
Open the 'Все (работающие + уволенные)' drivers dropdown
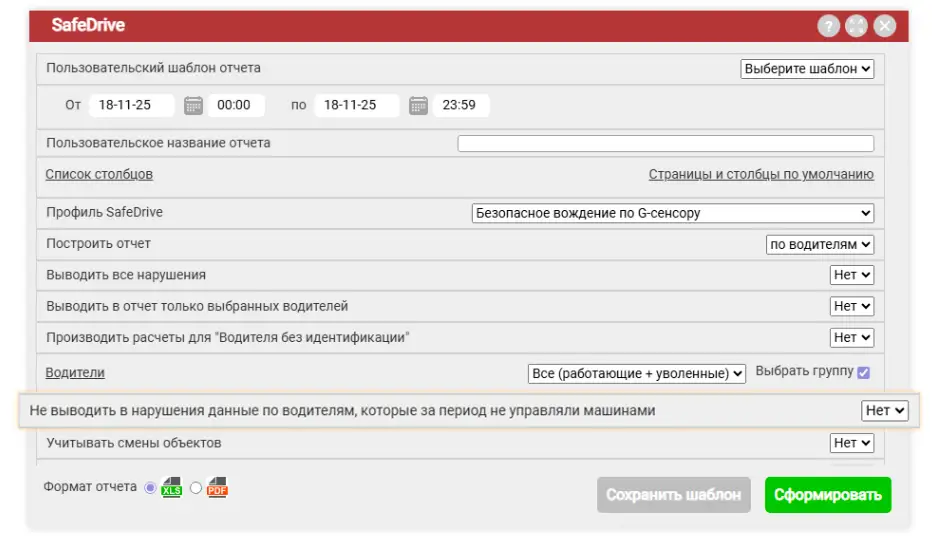[x=637, y=373]
